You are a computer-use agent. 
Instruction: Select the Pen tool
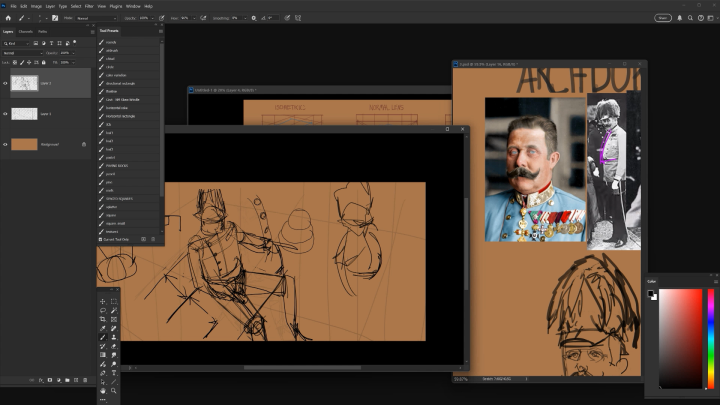(x=103, y=373)
